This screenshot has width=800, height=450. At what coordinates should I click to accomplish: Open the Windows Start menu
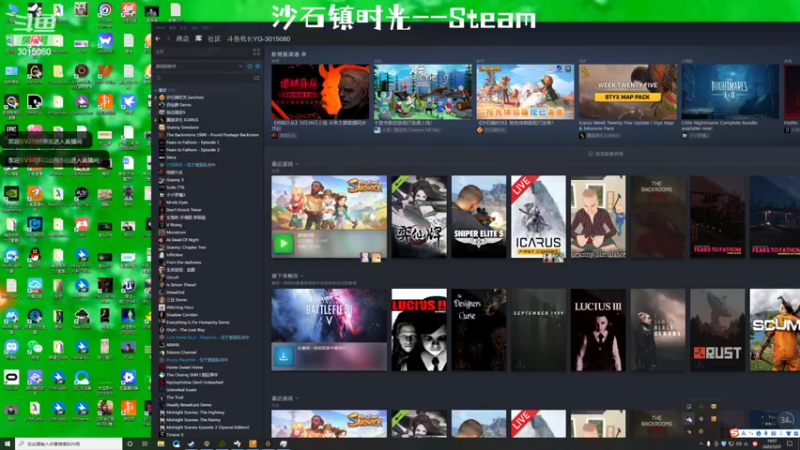tap(7, 444)
